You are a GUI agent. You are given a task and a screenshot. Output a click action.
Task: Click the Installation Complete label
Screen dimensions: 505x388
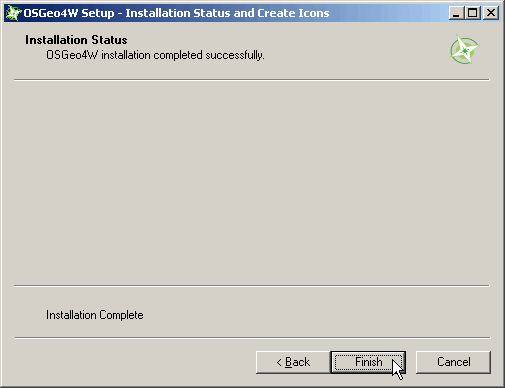click(95, 315)
